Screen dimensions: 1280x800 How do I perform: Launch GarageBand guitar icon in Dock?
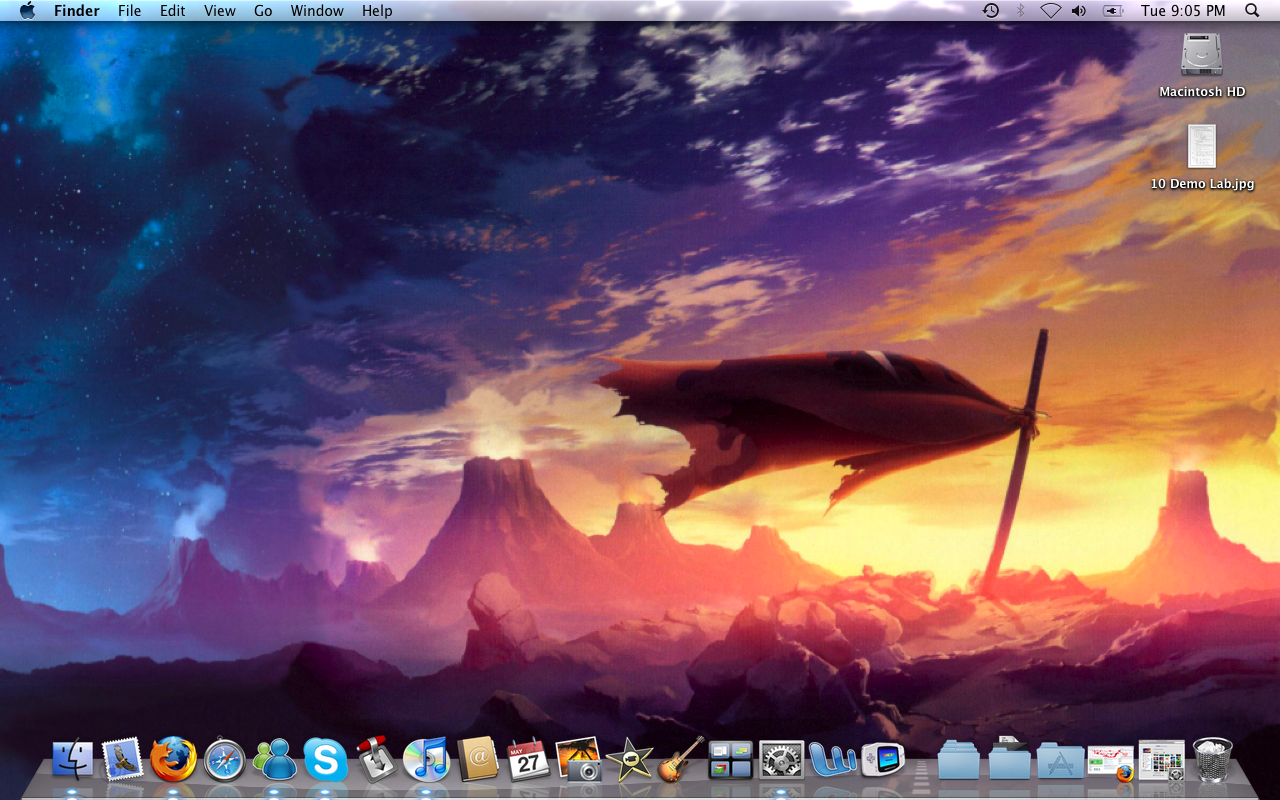(680, 760)
